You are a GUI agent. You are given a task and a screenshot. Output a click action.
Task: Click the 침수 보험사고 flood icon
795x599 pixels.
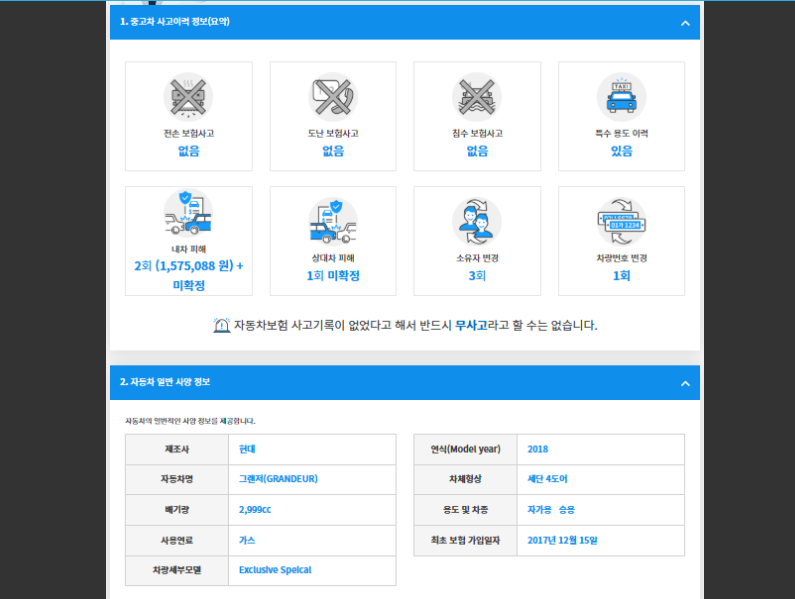(x=477, y=97)
